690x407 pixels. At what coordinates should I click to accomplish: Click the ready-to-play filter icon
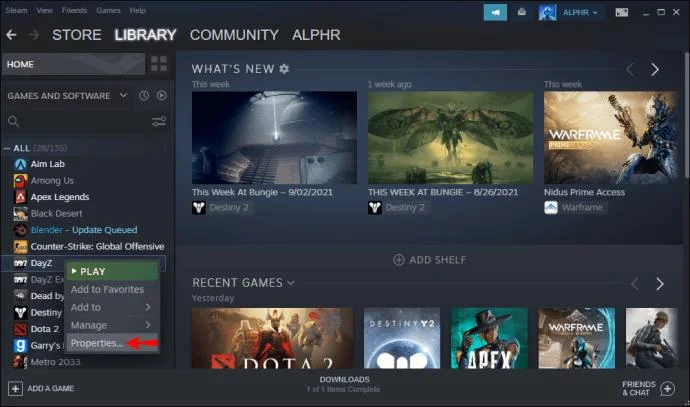[x=161, y=95]
